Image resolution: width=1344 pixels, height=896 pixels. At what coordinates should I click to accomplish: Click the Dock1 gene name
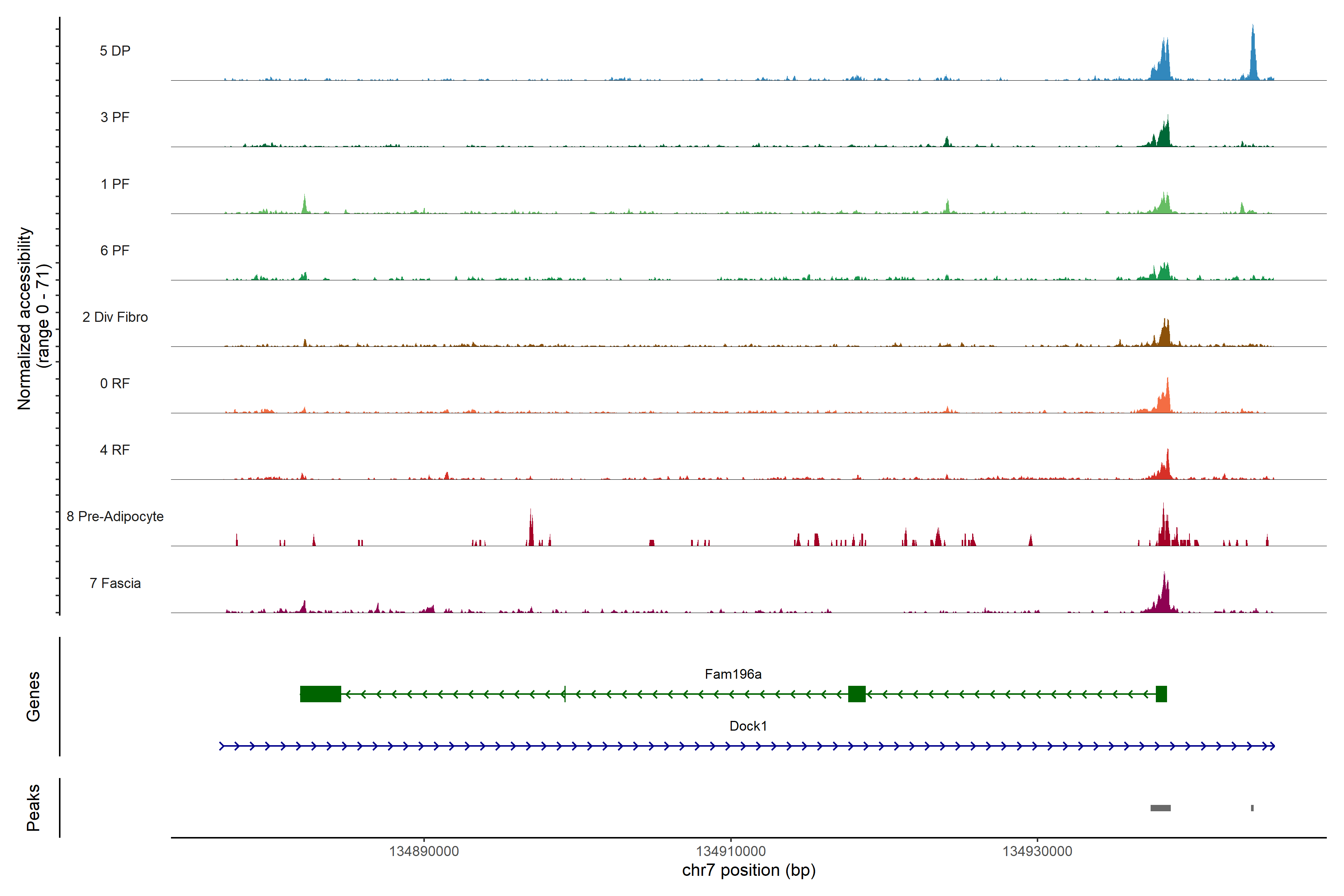748,726
